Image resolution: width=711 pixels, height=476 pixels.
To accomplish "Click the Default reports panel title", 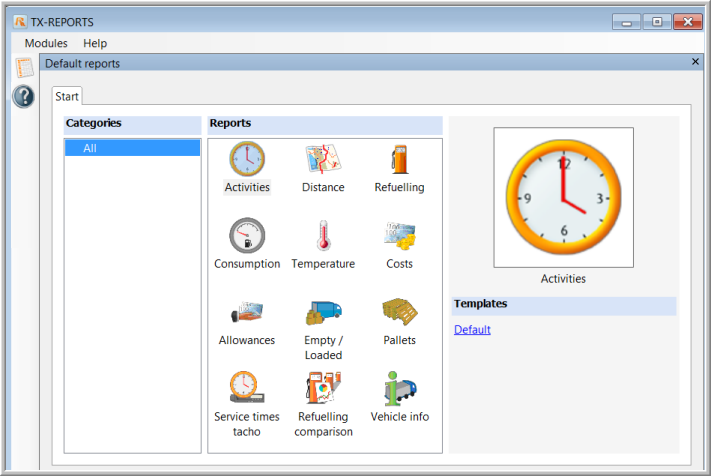I will 83,63.
